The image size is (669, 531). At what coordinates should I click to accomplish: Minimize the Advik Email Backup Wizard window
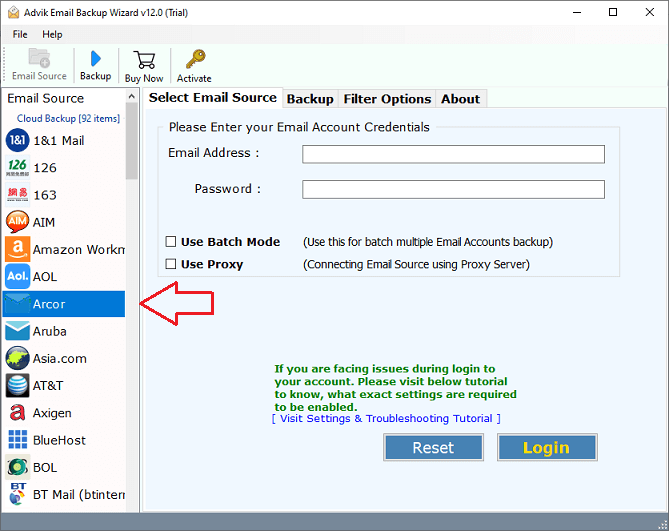(x=577, y=12)
